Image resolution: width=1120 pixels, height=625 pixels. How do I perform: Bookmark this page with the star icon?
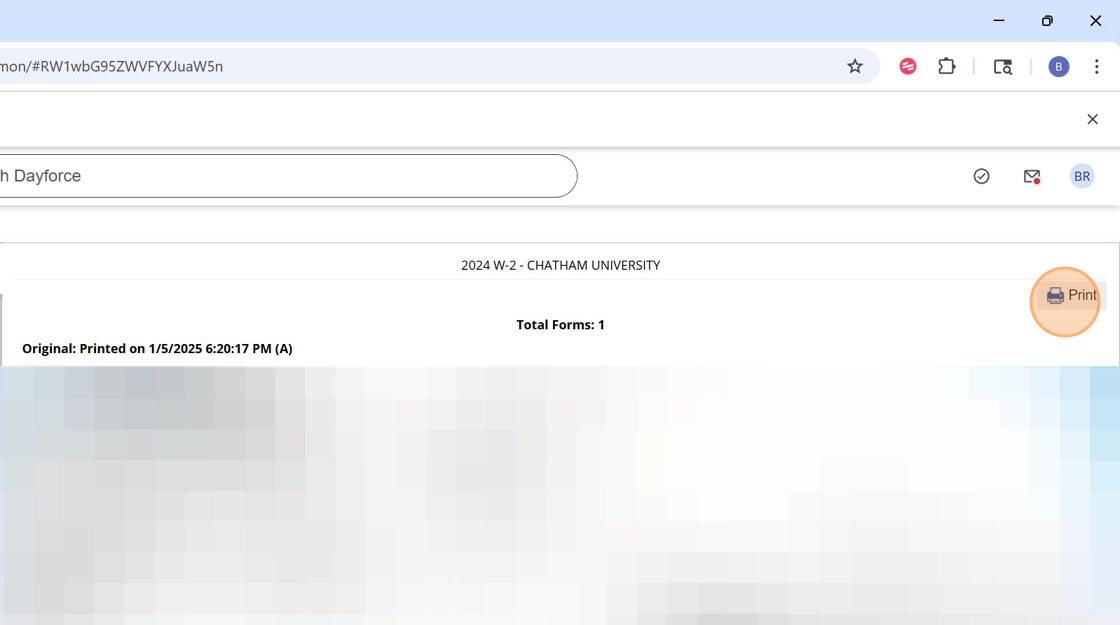[854, 66]
